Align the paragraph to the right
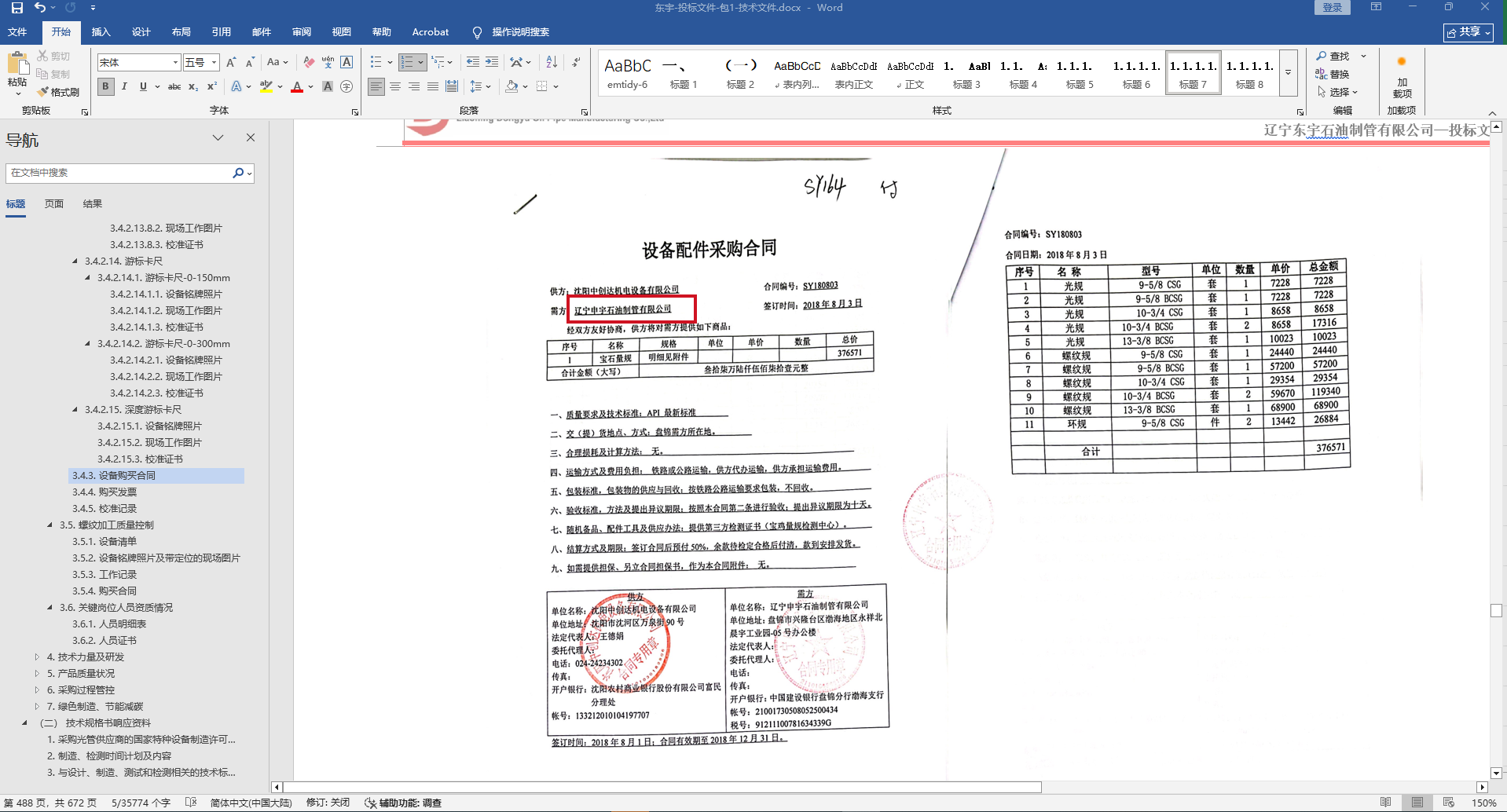 [x=414, y=86]
